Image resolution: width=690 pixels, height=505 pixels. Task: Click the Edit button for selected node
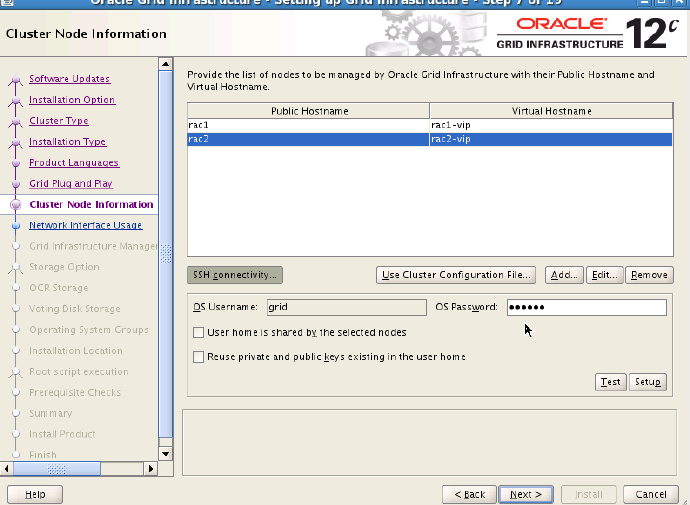point(604,275)
